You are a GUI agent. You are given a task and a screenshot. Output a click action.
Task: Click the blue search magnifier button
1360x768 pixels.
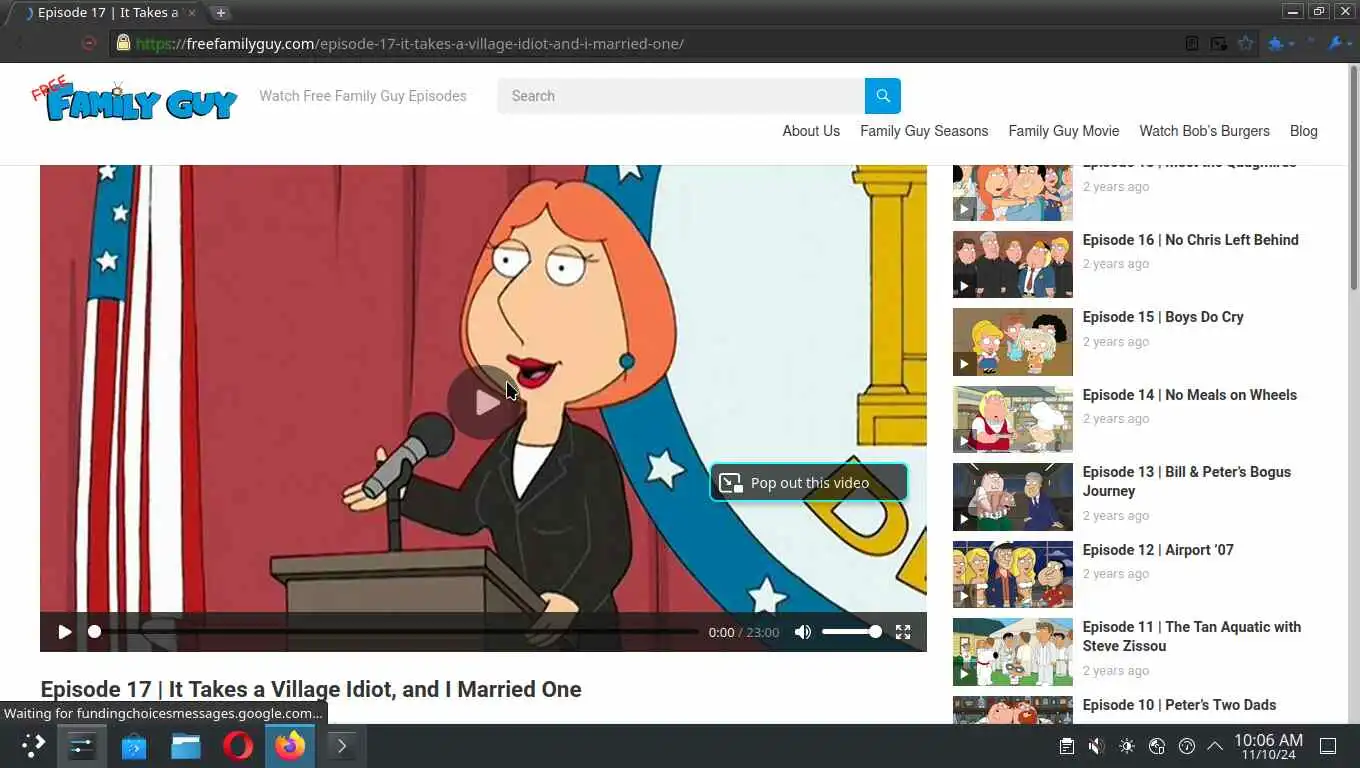(x=882, y=96)
